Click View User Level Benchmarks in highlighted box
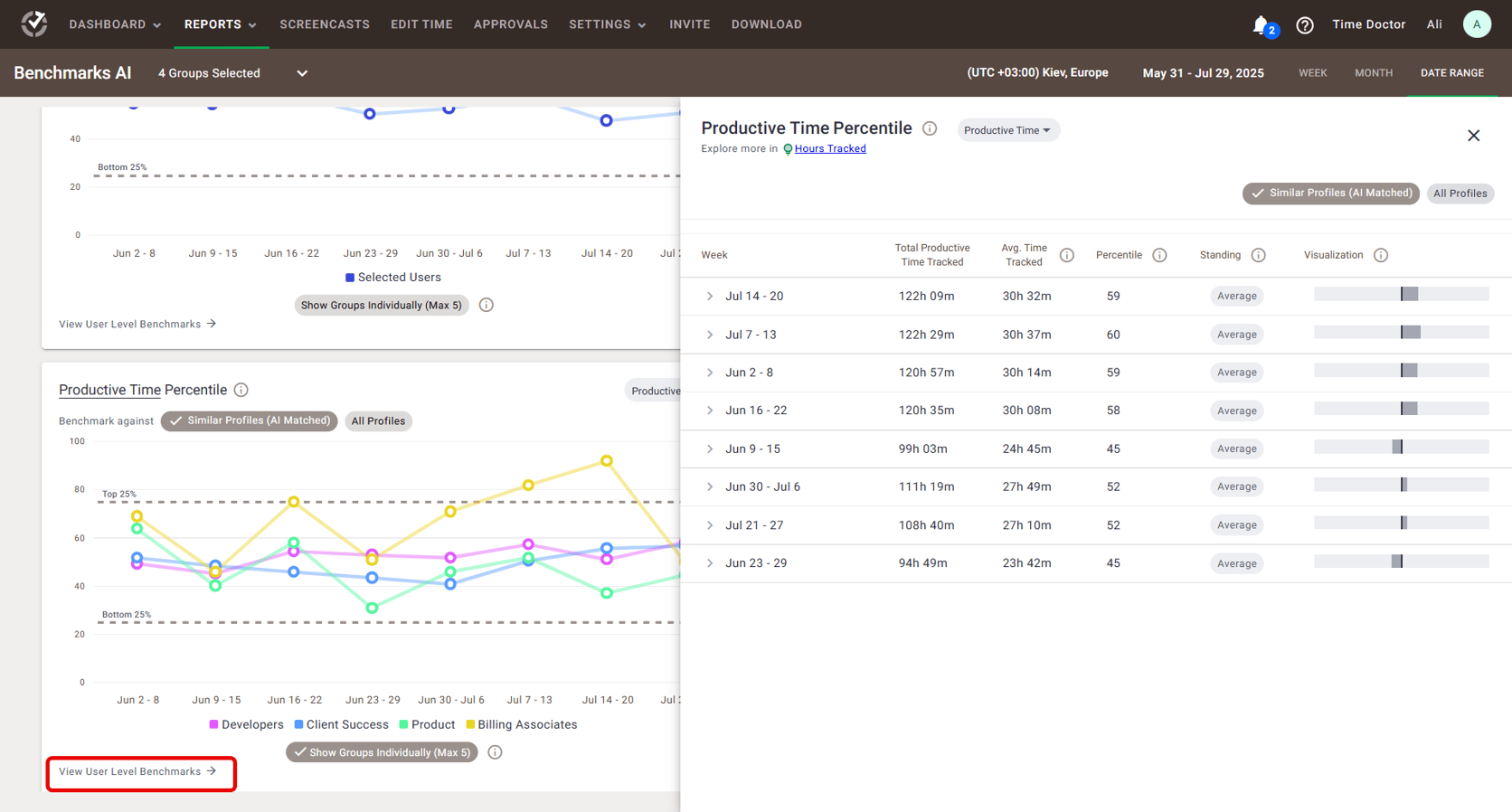The width and height of the screenshot is (1512, 812). pos(137,771)
